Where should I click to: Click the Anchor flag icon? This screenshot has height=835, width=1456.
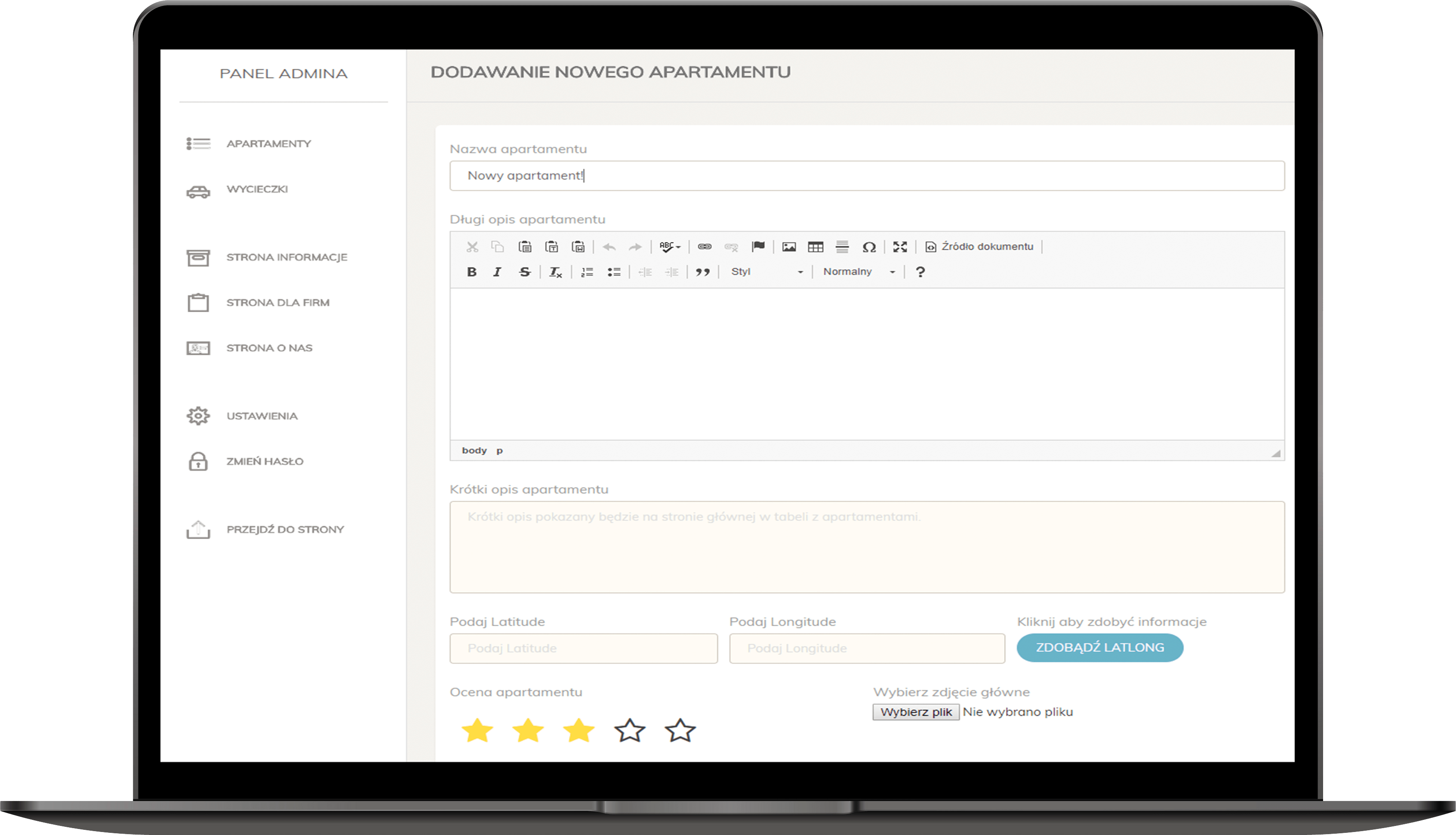758,247
